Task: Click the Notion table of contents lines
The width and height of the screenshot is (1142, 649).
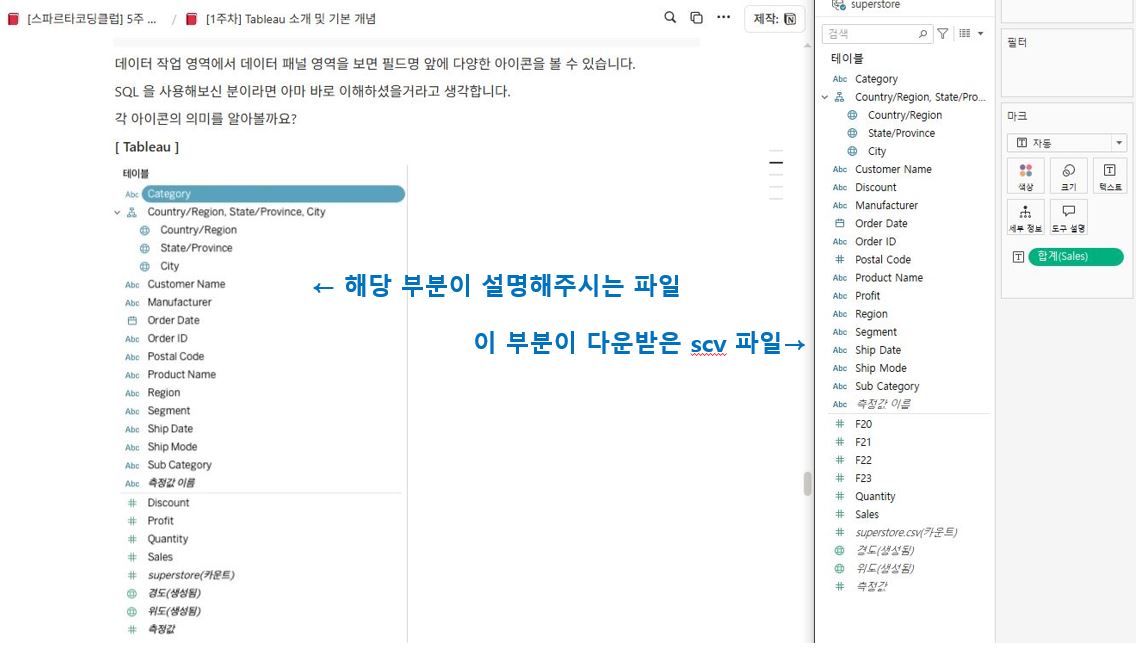Action: (x=776, y=175)
